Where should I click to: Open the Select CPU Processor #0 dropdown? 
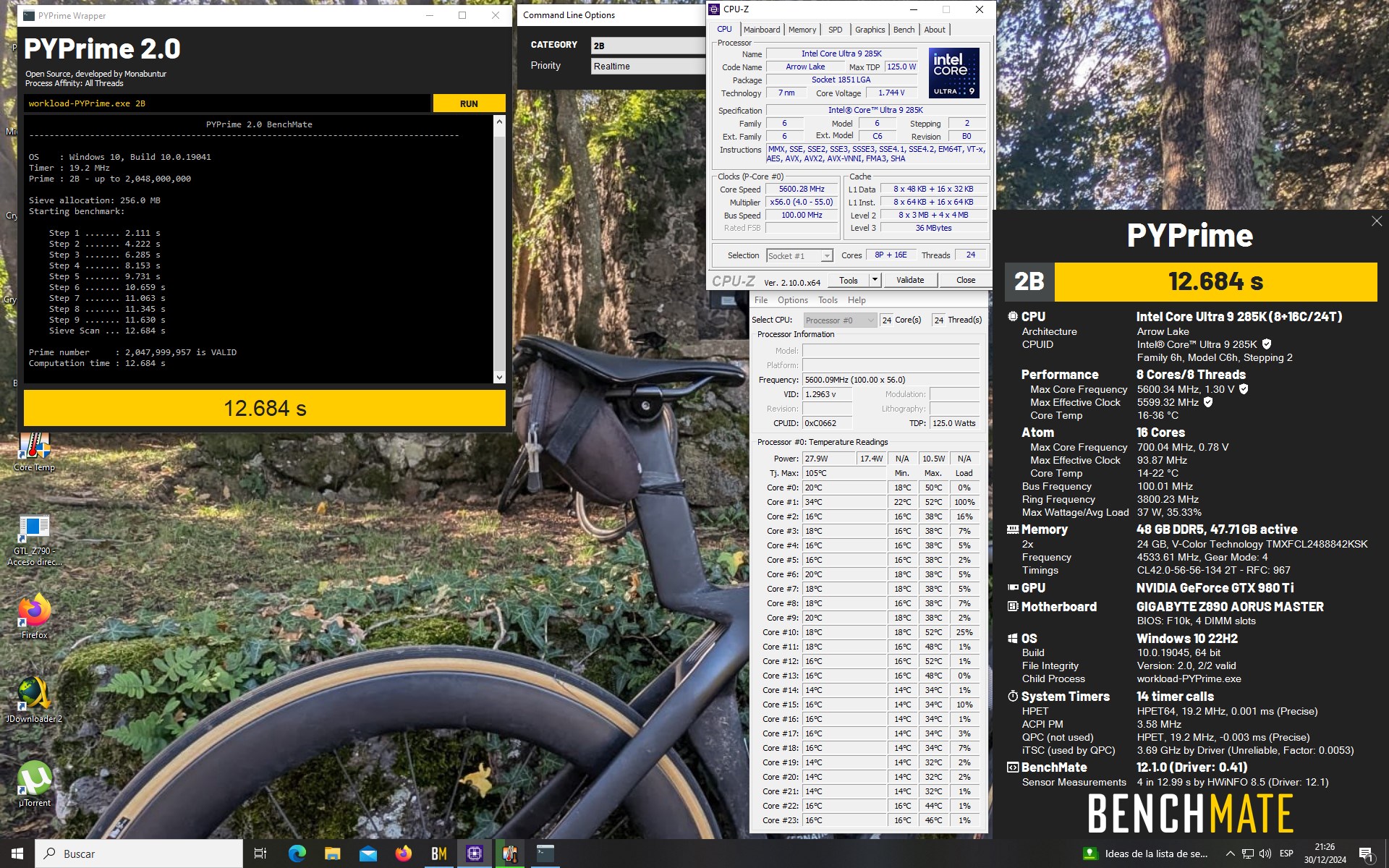click(839, 320)
